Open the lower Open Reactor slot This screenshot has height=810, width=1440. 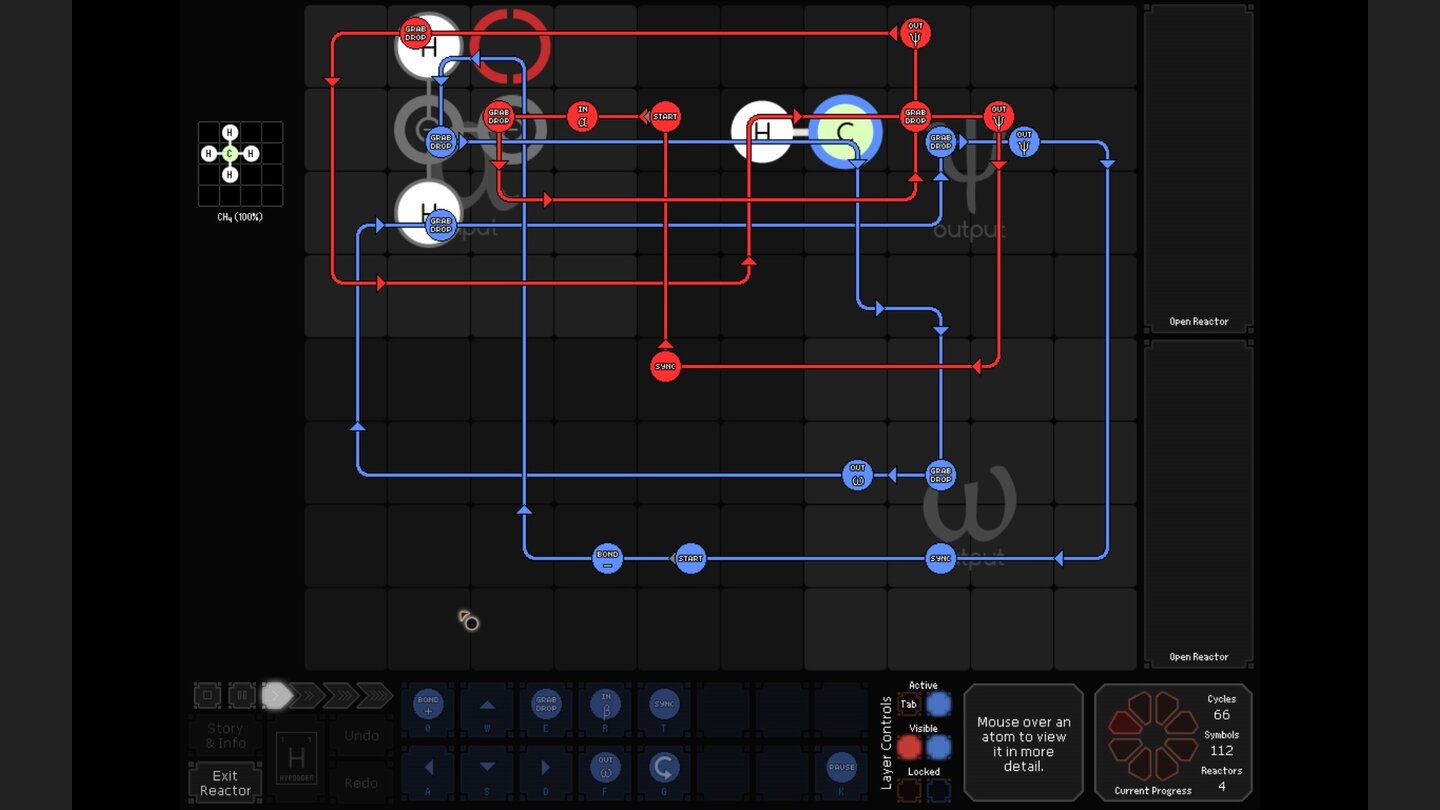click(x=1198, y=504)
